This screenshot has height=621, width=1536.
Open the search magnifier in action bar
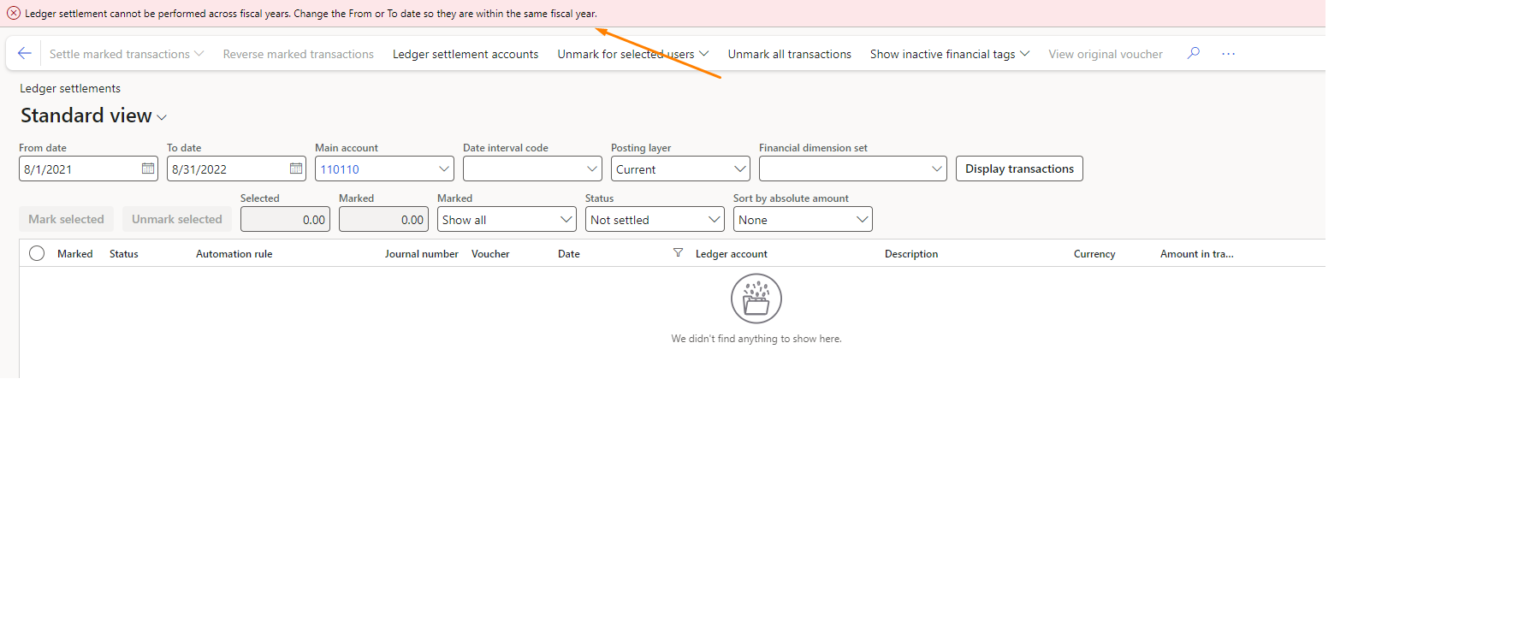coord(1193,54)
